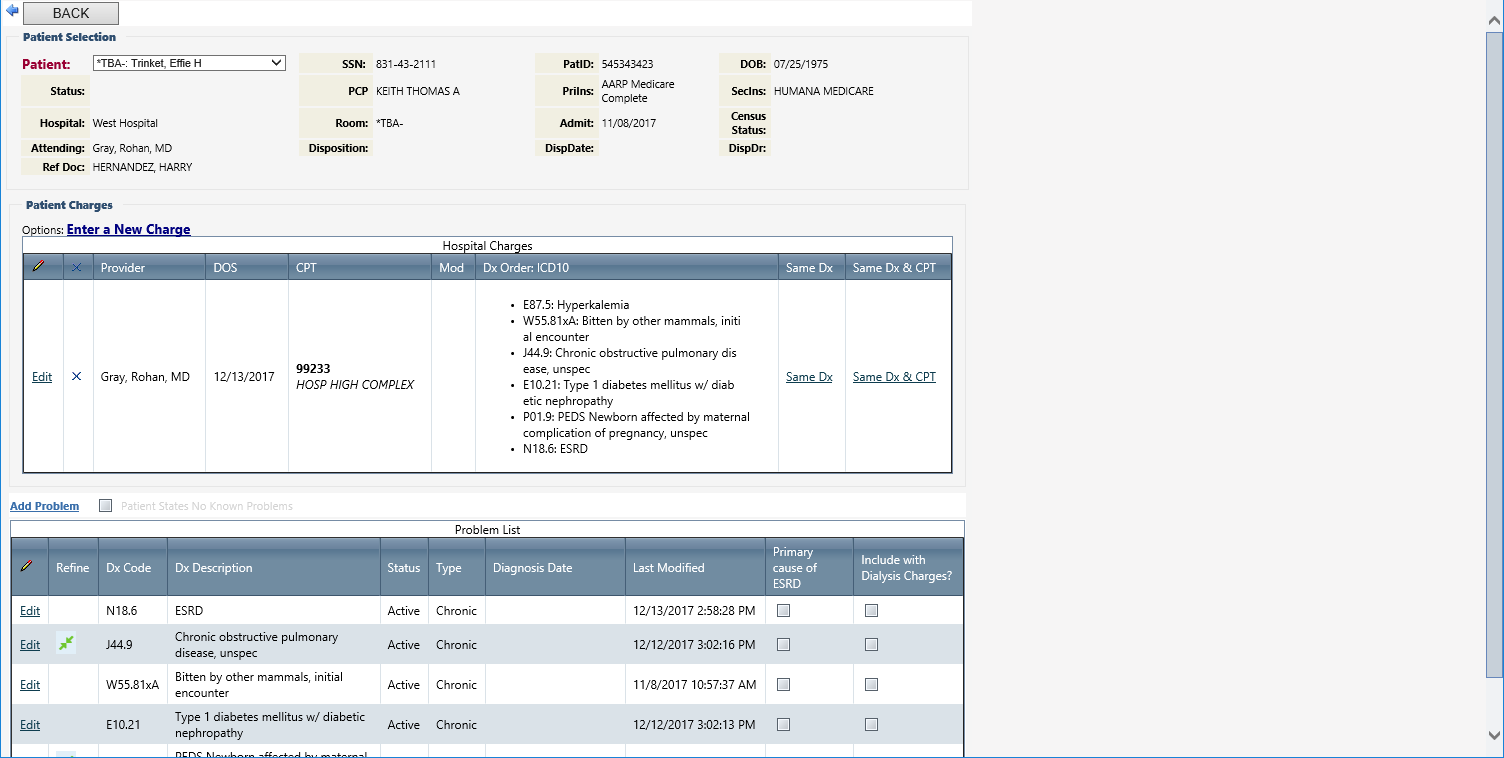Click pencil icon in Hospital Charges header
1504x758 pixels.
(39, 267)
